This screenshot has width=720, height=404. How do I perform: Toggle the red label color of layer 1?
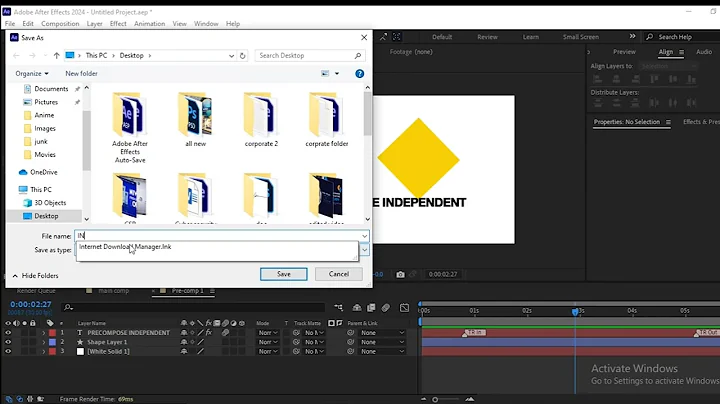pos(52,333)
